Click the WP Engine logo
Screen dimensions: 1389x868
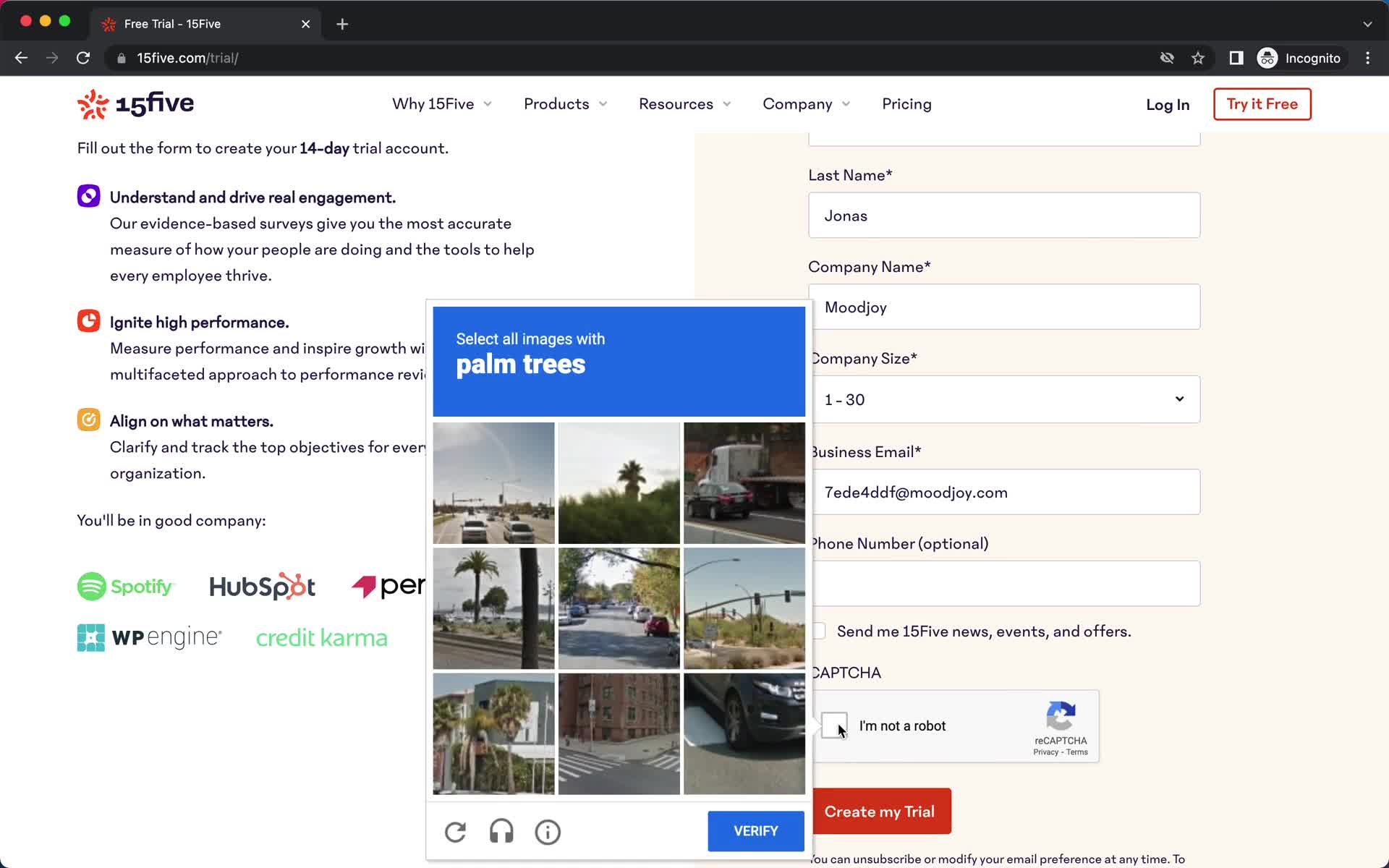coord(150,637)
